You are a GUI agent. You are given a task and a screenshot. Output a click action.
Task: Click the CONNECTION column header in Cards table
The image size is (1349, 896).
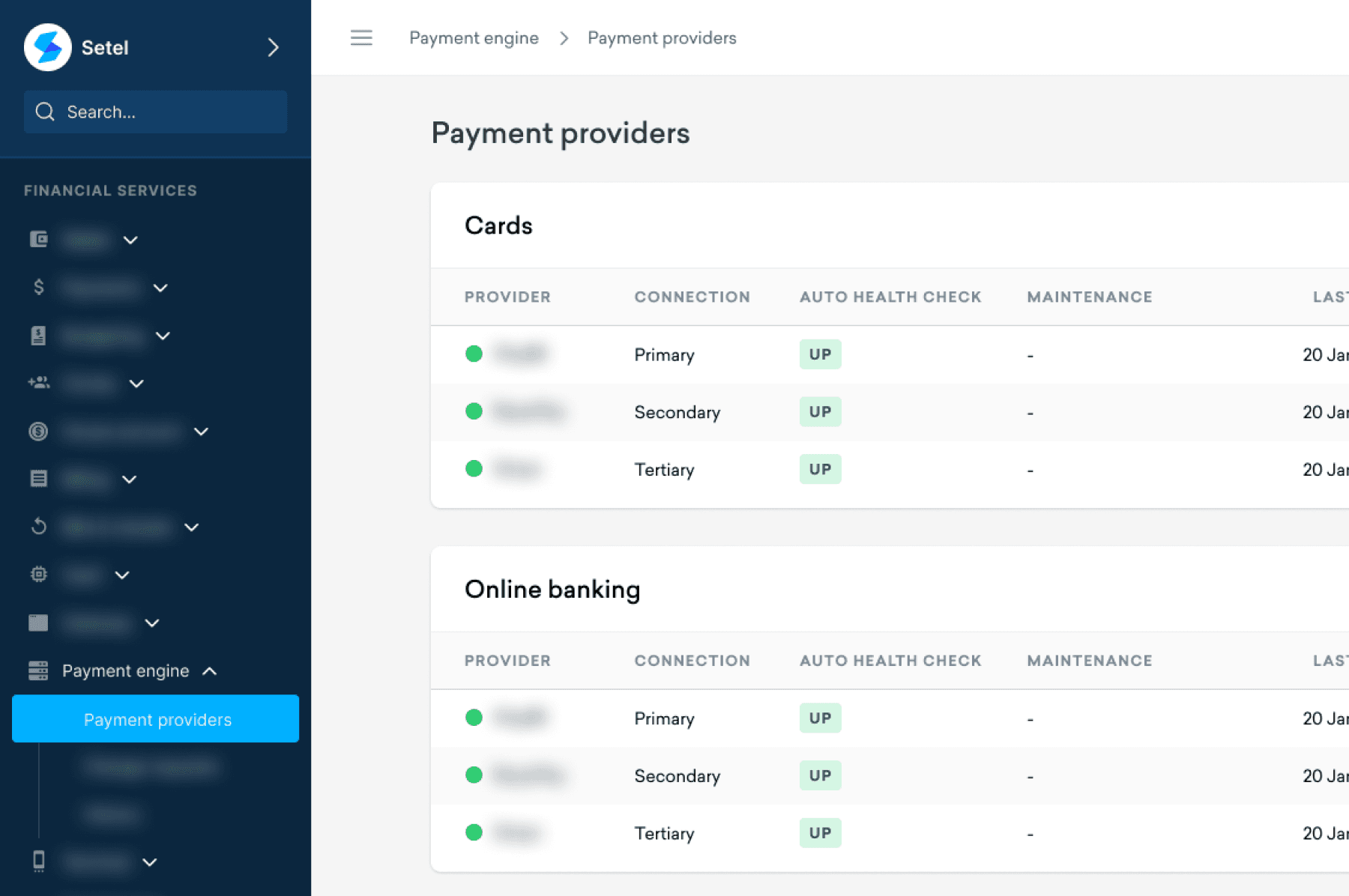[x=692, y=297]
